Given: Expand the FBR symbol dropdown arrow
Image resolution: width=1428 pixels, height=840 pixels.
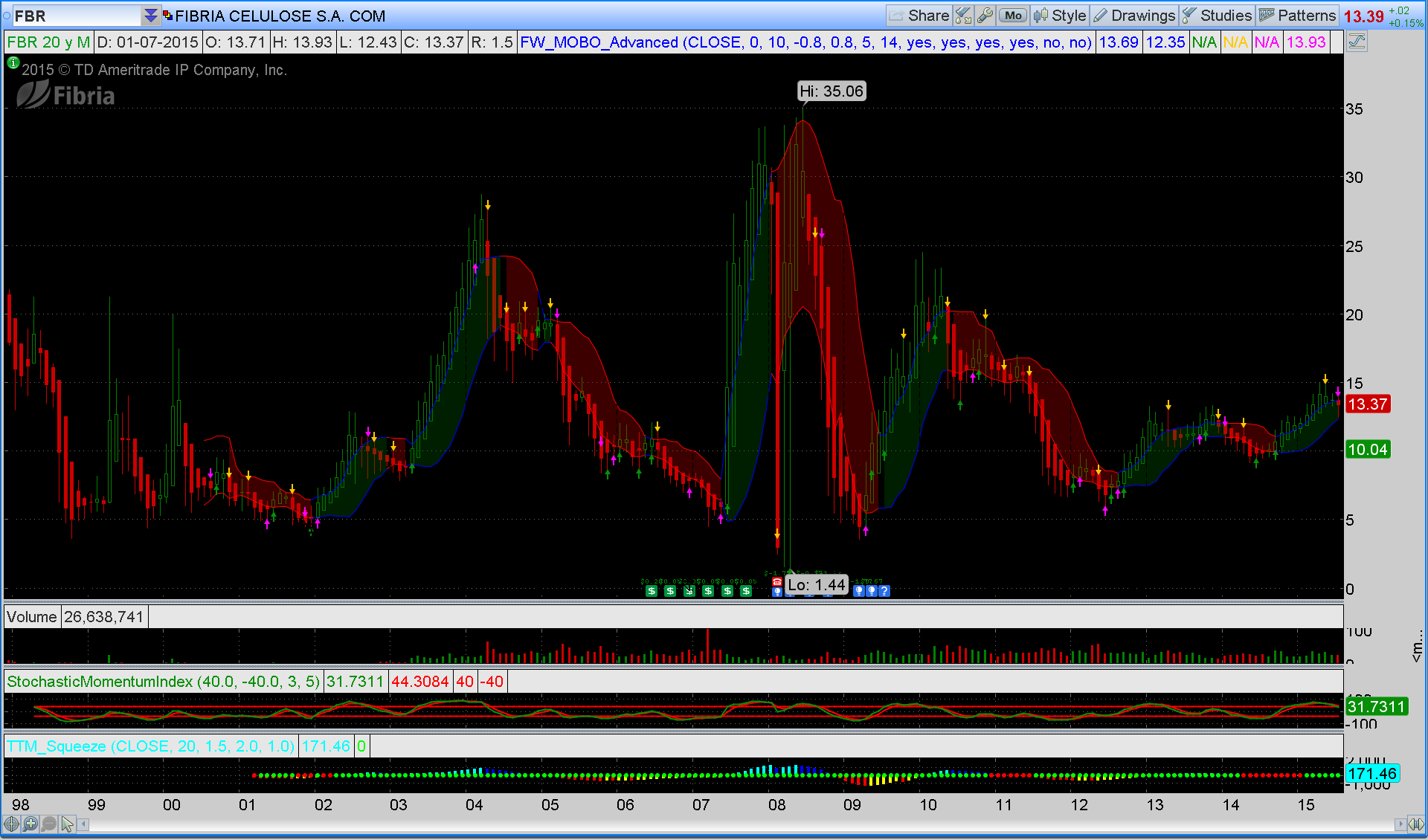Looking at the screenshot, I should pyautogui.click(x=151, y=16).
